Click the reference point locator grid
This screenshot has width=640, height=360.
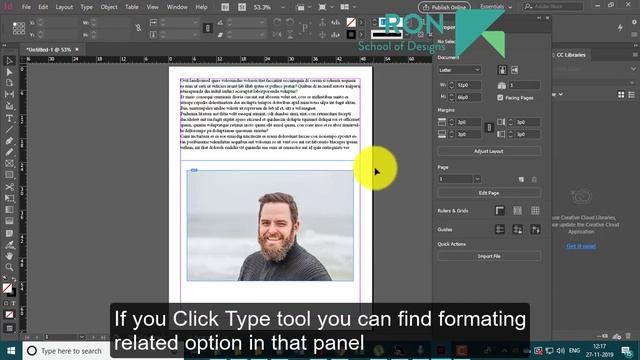pos(19,28)
